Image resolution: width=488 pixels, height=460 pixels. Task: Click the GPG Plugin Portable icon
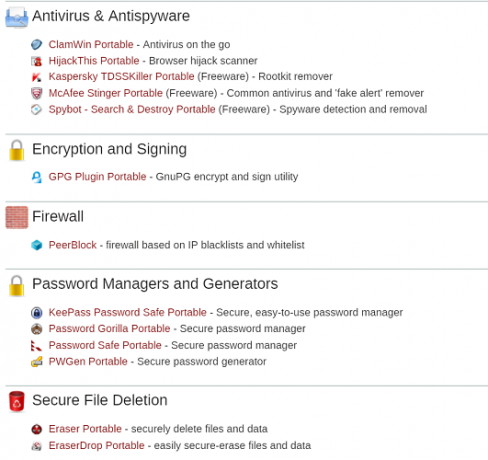tap(37, 177)
